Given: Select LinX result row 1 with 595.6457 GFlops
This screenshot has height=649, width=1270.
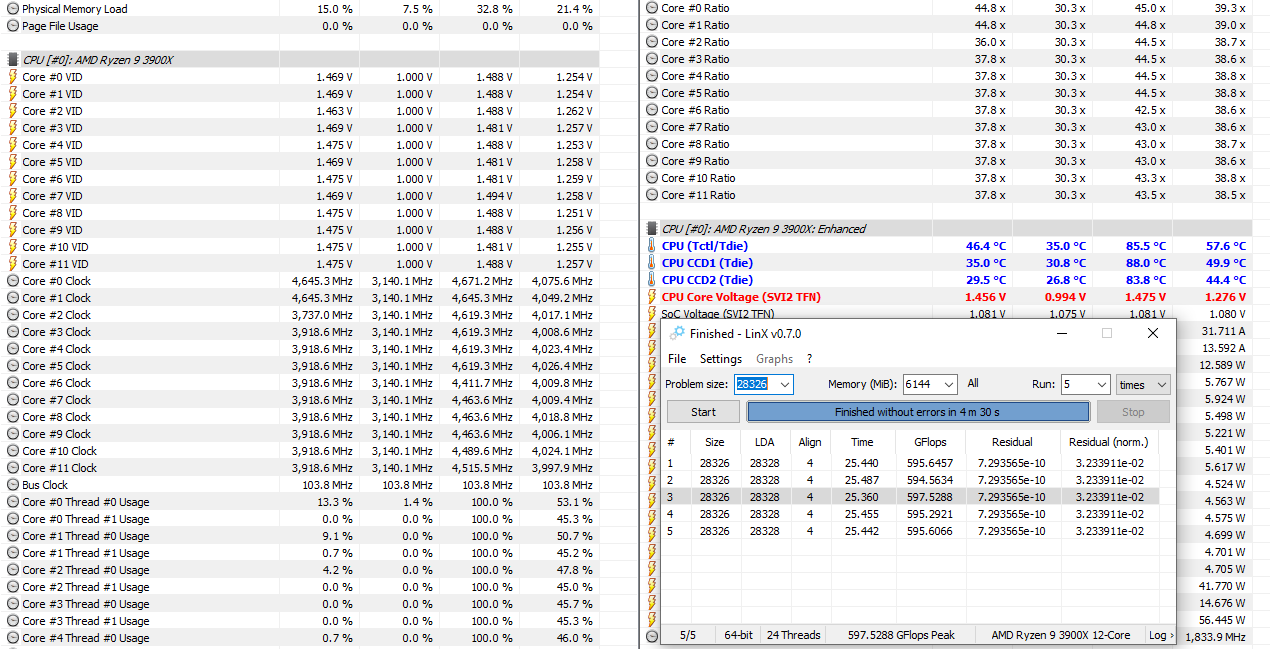Looking at the screenshot, I should (912, 463).
